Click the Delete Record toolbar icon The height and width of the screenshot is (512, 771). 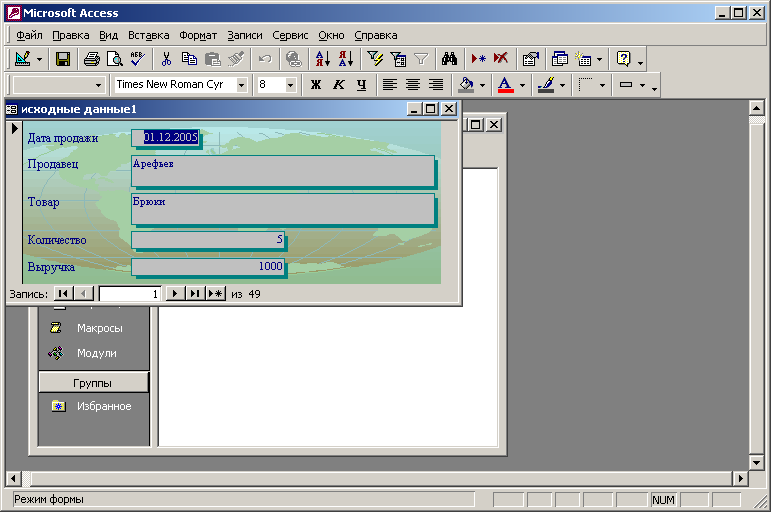[x=501, y=60]
